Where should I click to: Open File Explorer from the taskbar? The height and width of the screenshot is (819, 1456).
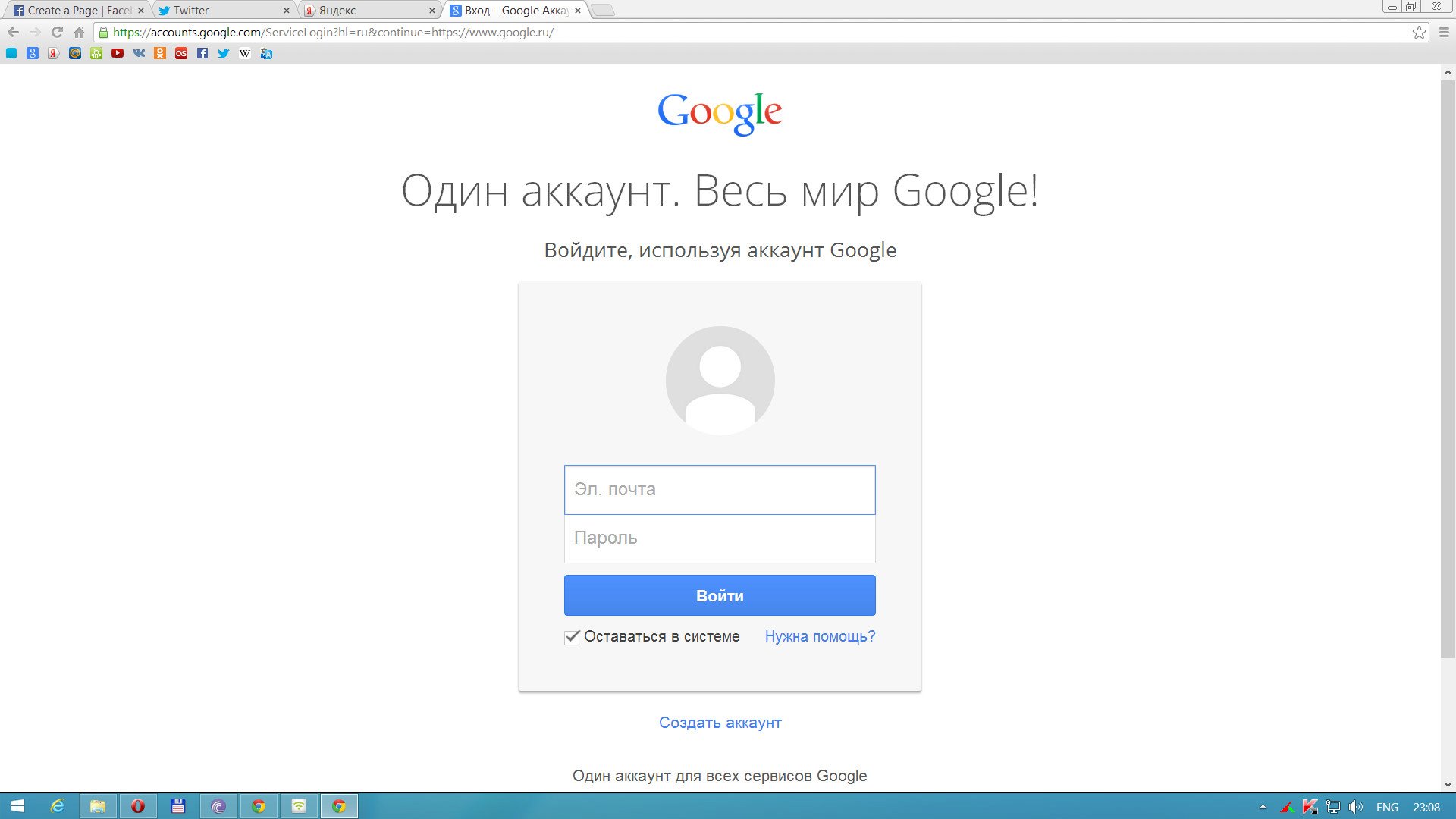click(x=97, y=806)
